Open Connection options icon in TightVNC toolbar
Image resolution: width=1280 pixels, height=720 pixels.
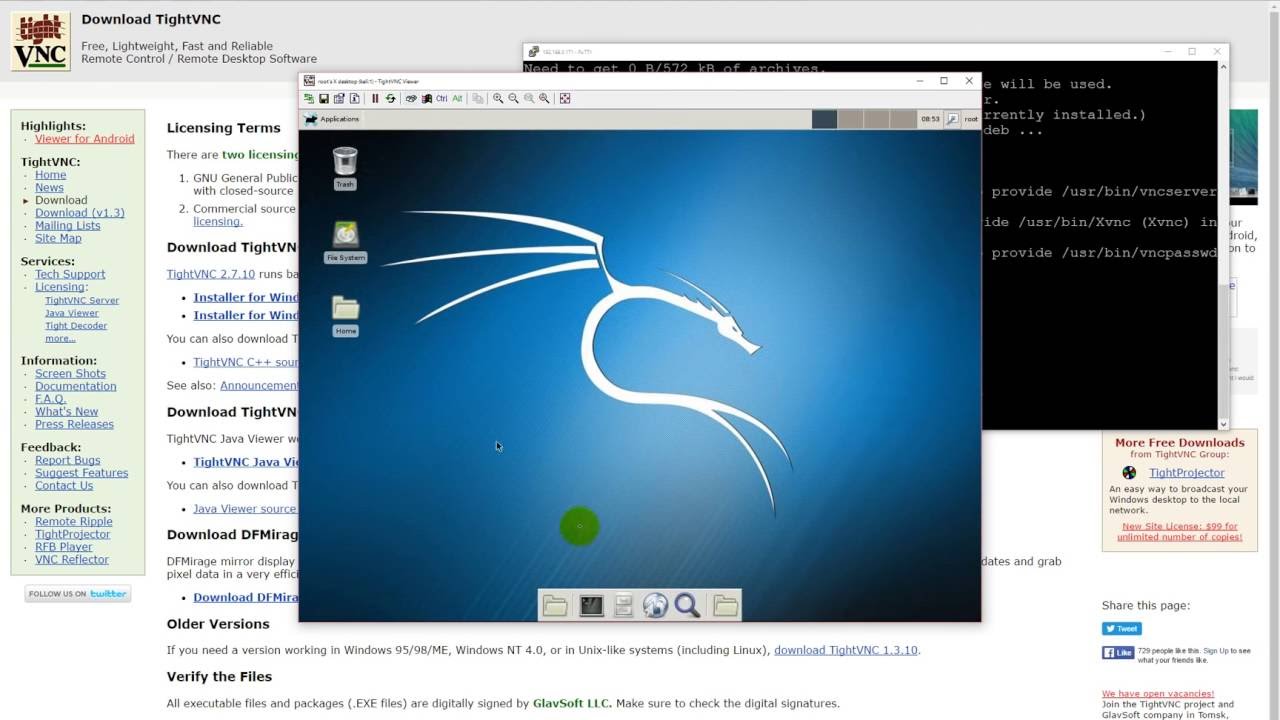click(339, 98)
